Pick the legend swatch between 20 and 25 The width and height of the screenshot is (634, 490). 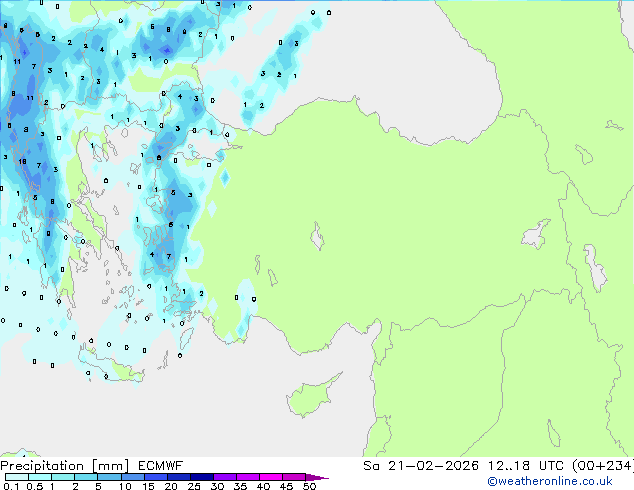tap(178, 477)
